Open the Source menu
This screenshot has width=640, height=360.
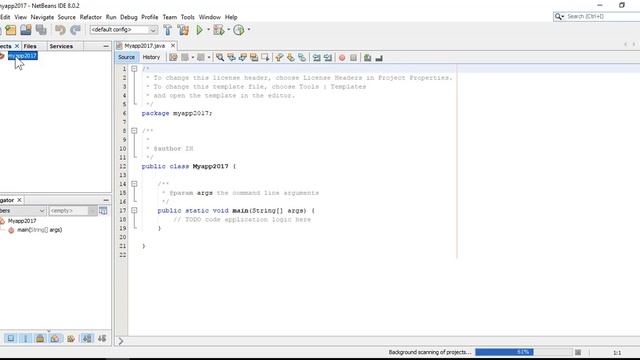[67, 17]
